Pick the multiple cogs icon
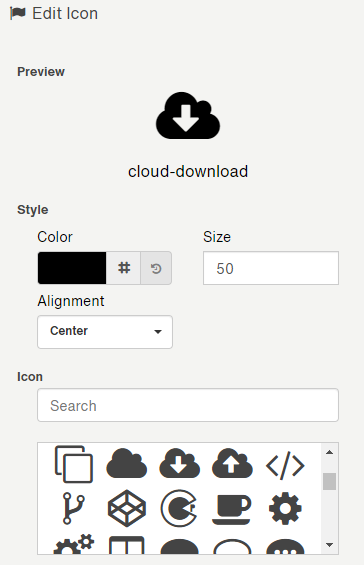This screenshot has width=364, height=565. click(x=74, y=544)
